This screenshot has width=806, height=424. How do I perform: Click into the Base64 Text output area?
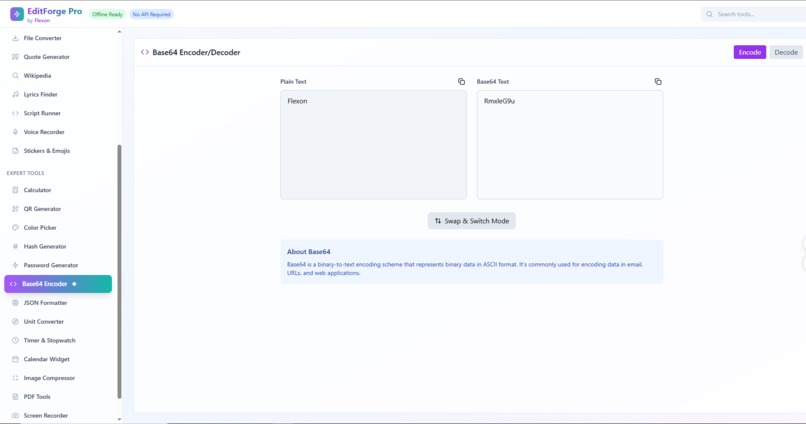570,145
